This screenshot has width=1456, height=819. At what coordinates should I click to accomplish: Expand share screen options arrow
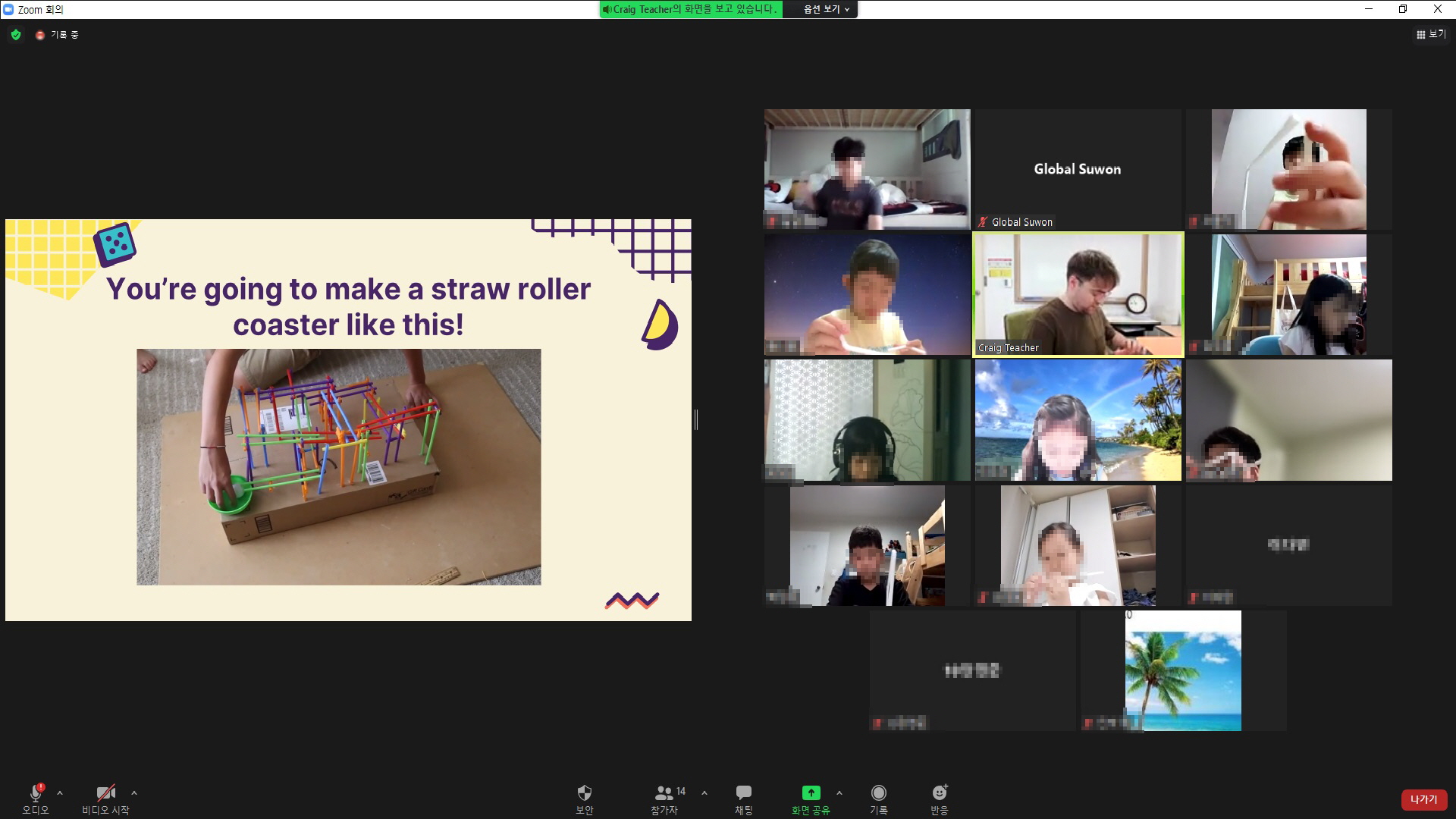pyautogui.click(x=839, y=793)
